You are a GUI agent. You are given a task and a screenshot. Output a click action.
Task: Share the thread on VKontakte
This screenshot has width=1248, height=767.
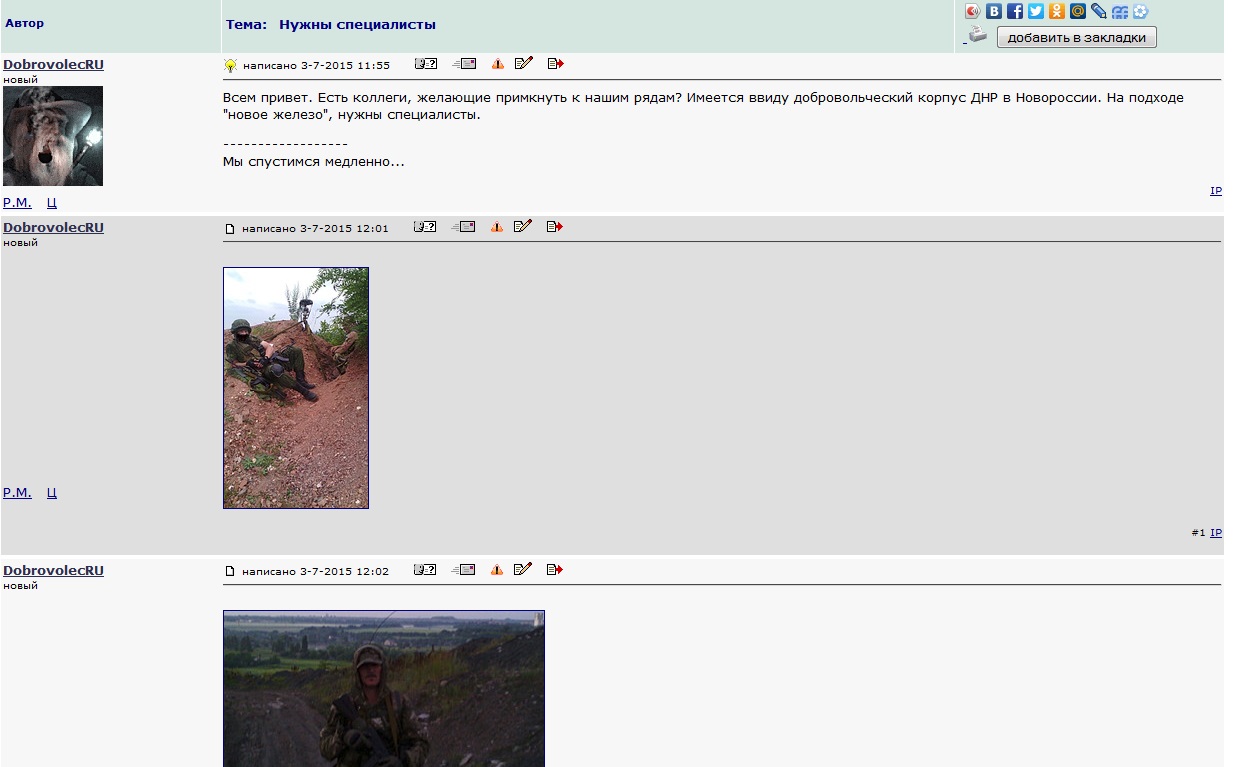tap(994, 12)
